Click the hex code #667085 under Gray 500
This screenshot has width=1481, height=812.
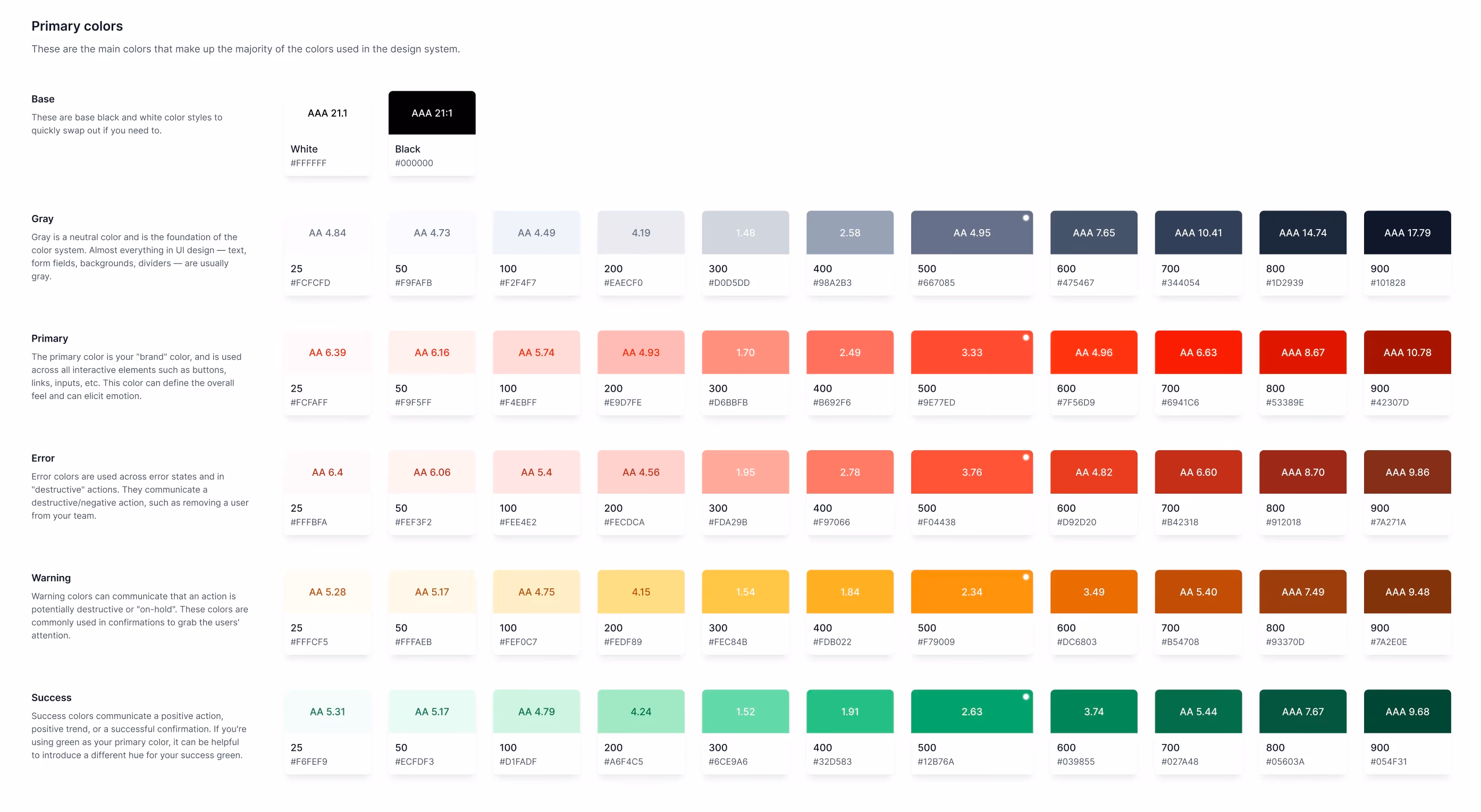tap(937, 282)
